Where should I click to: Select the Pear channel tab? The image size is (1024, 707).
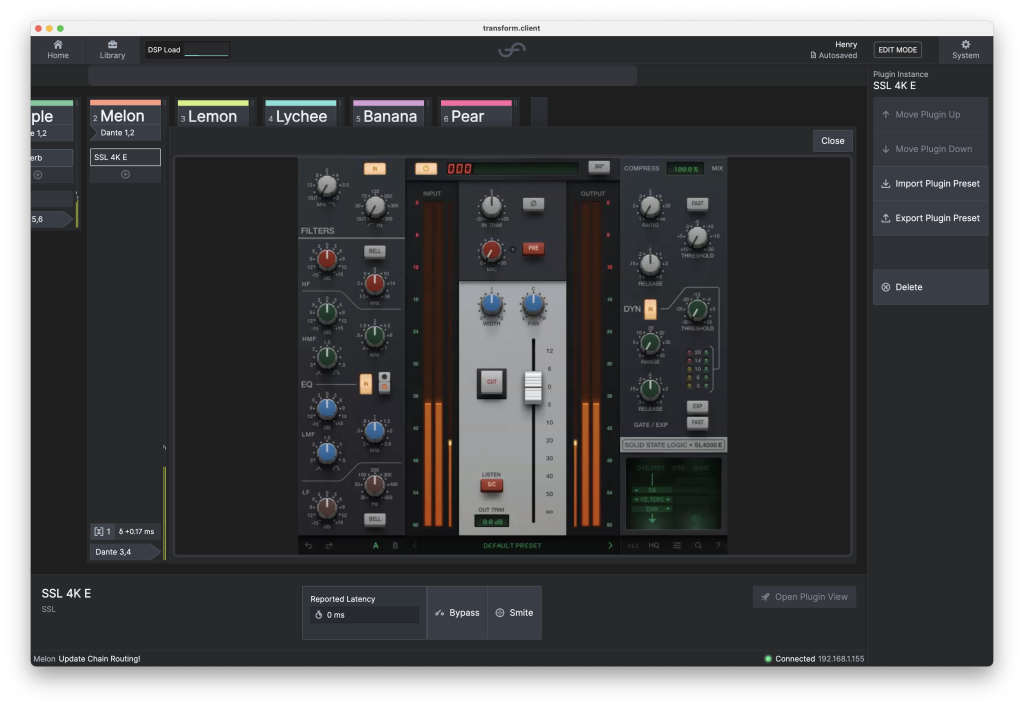click(x=474, y=114)
